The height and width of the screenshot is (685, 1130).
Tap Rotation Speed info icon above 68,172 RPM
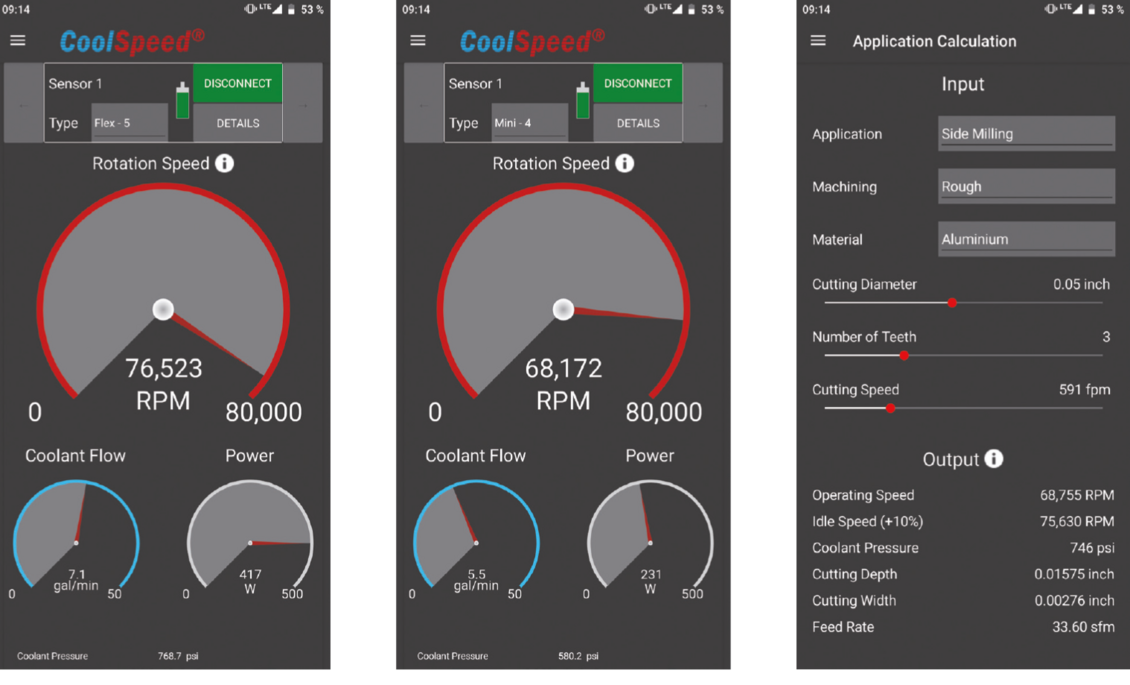pyautogui.click(x=625, y=163)
